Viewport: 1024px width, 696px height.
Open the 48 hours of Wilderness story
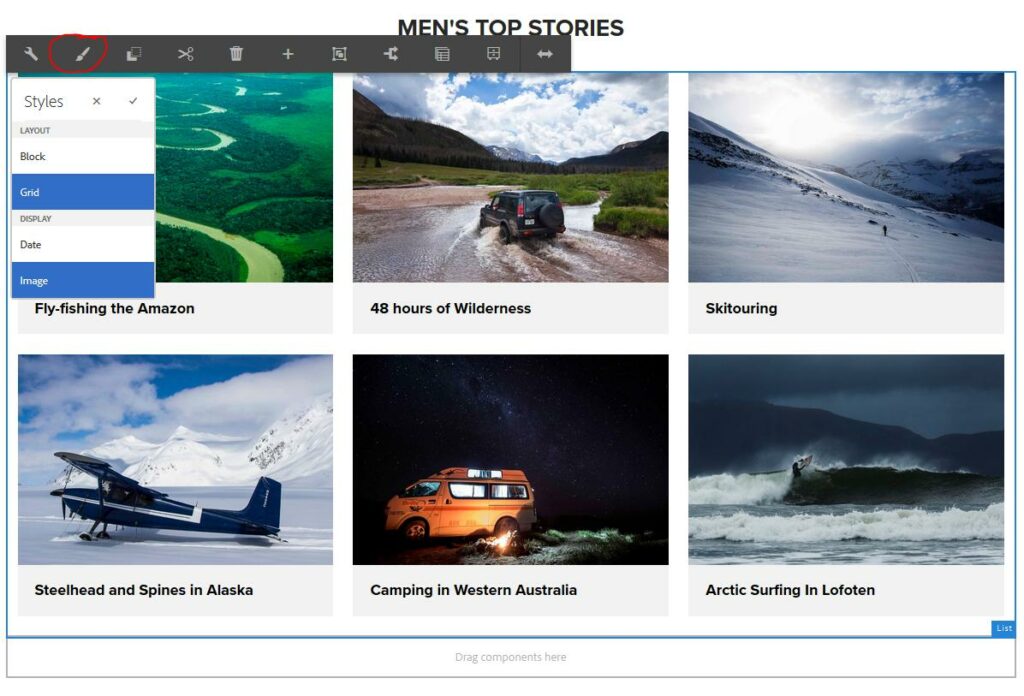pos(451,308)
